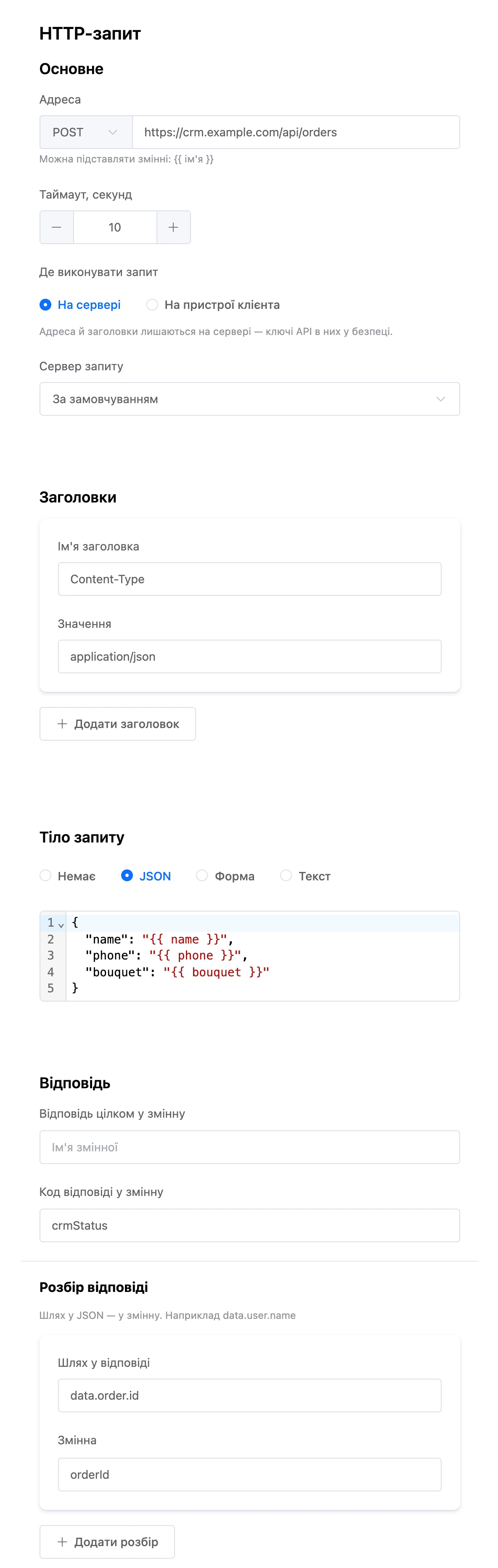Collapse JSON fold arrow on line 1

[61, 925]
